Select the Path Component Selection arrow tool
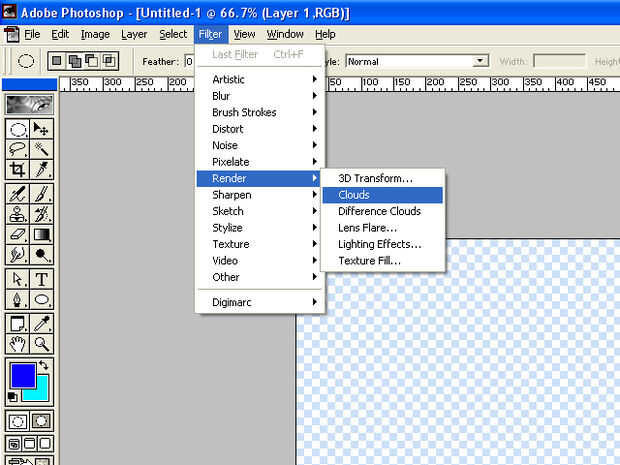Screen dimensions: 620x465 pyautogui.click(x=17, y=279)
